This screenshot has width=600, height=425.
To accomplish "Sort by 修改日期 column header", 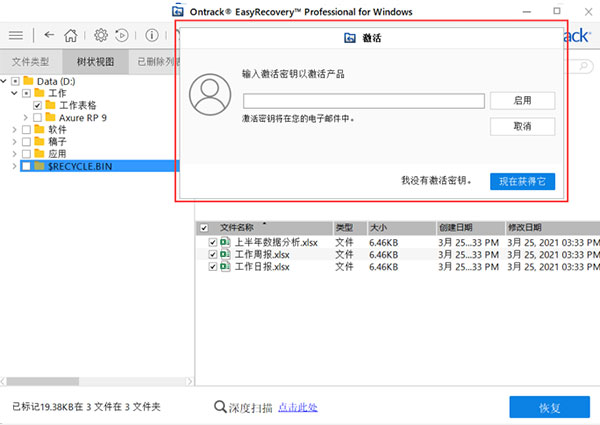I will click(x=553, y=228).
